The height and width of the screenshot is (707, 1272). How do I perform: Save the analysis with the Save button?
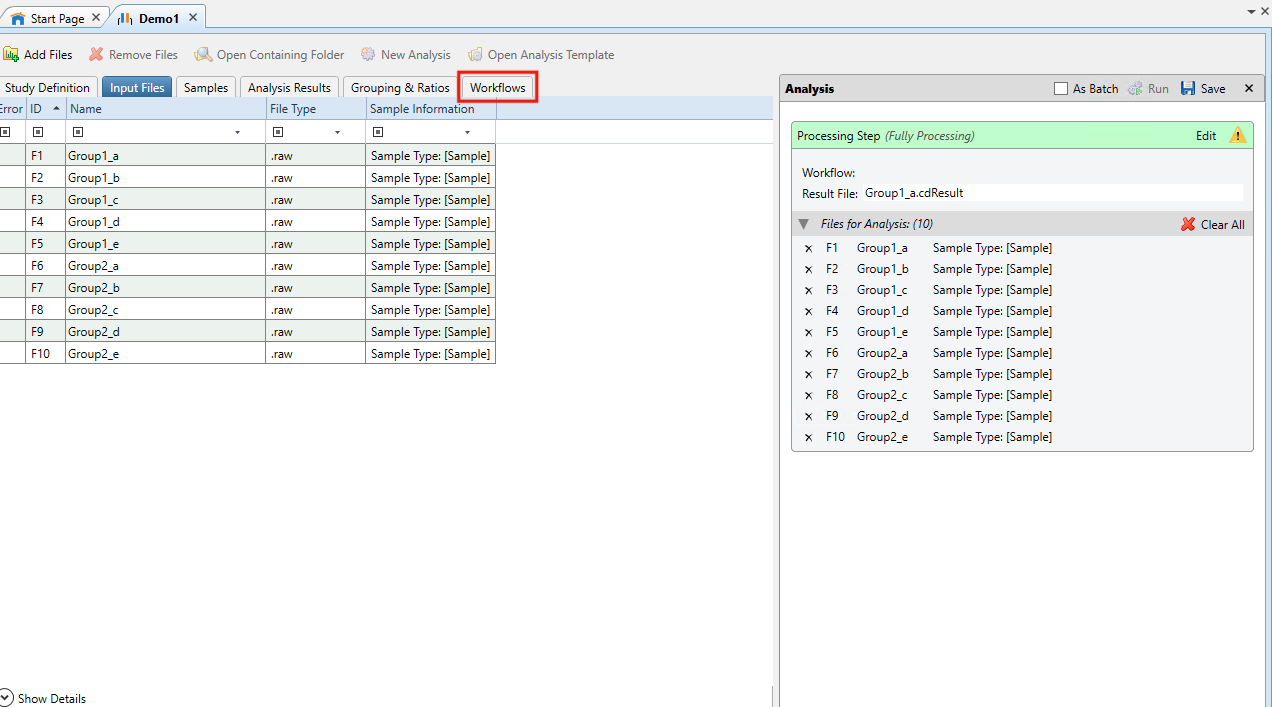coord(1203,89)
